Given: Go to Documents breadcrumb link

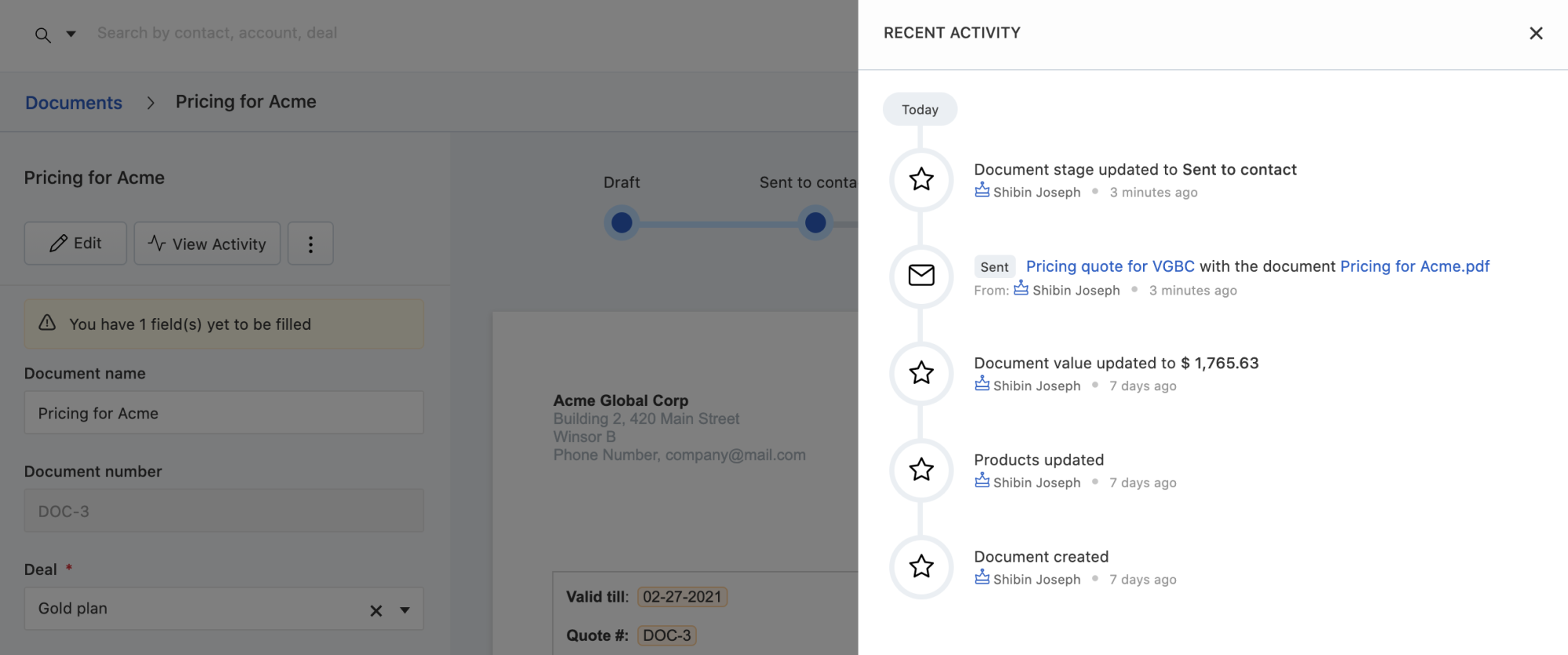Looking at the screenshot, I should (74, 103).
